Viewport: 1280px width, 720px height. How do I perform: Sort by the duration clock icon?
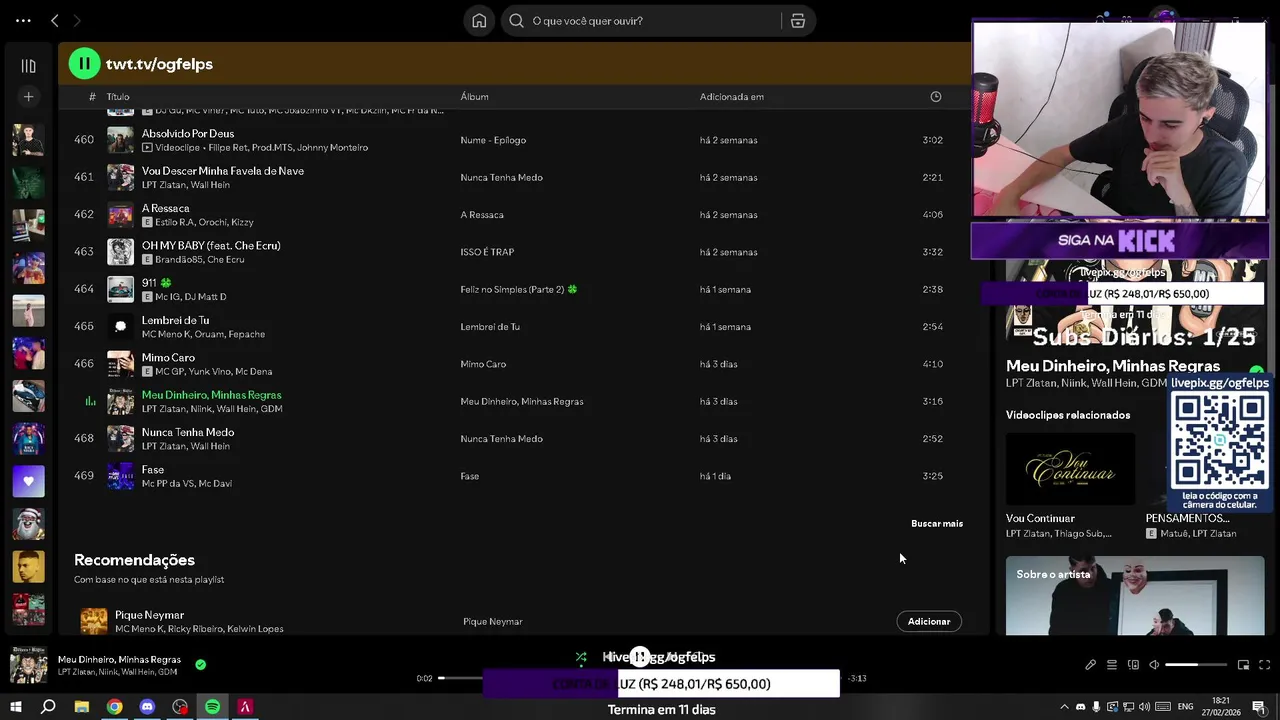(936, 97)
